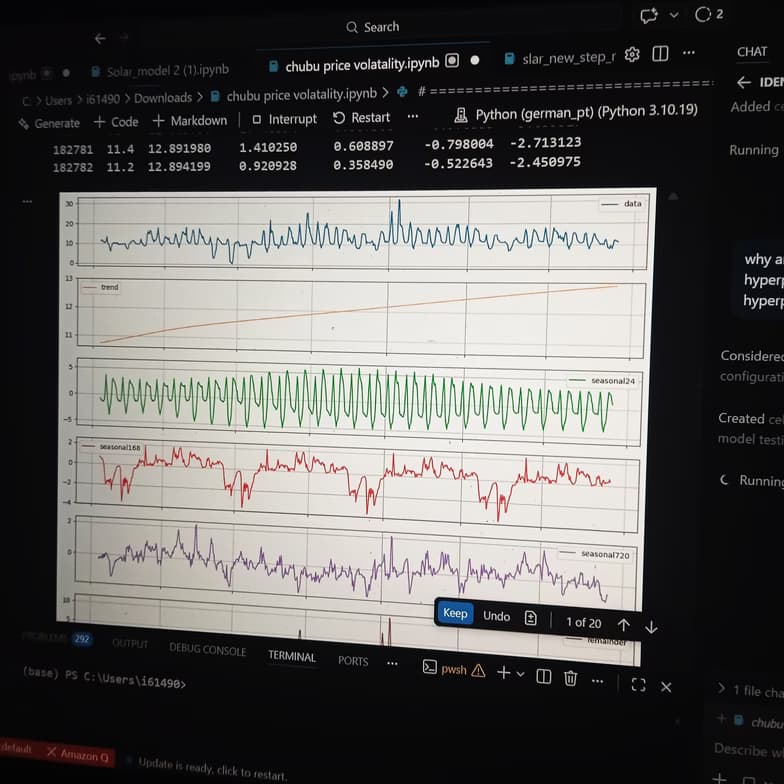
Task: Go to the previous change arrow
Action: point(624,624)
